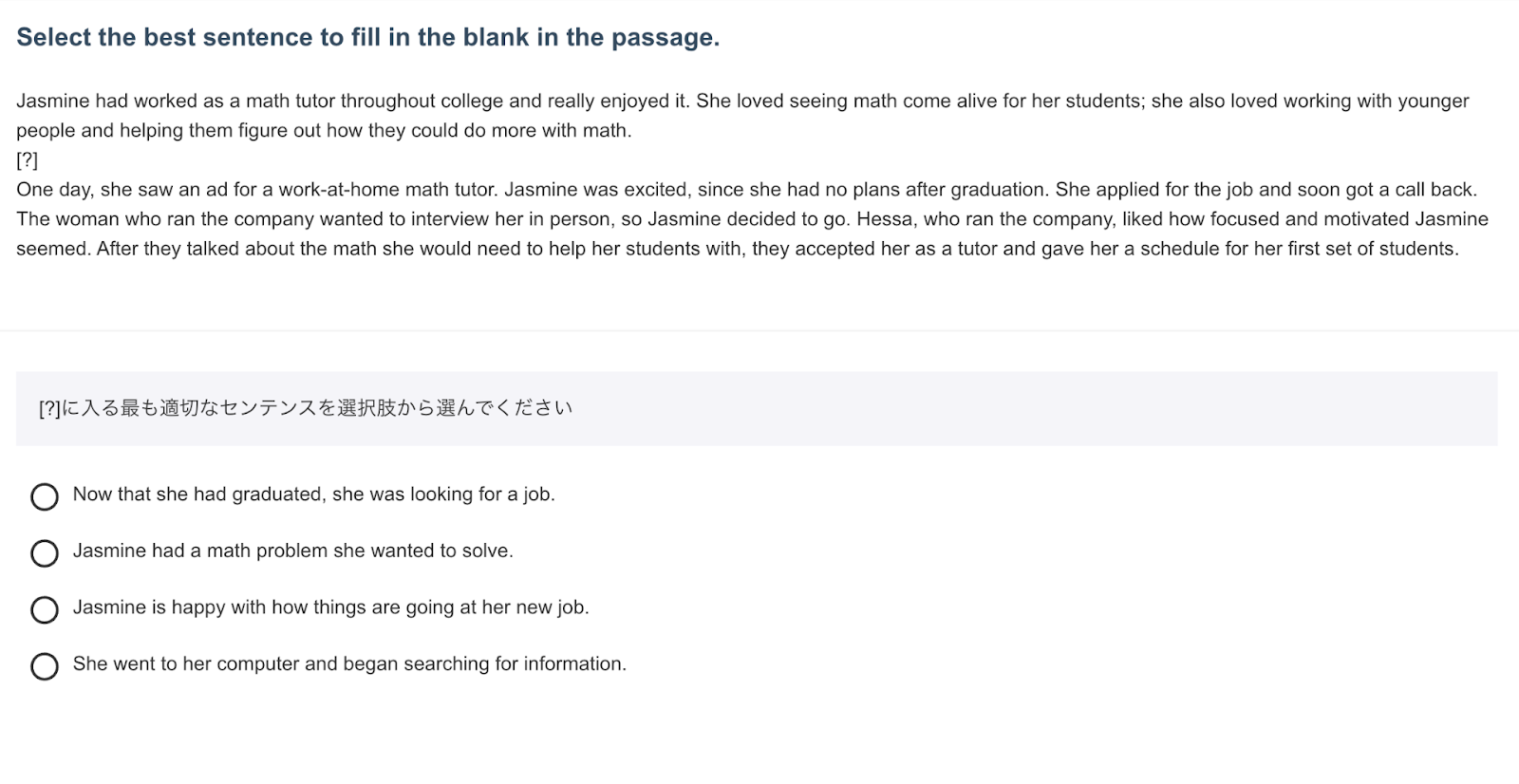
Task: Select the "Now that she had graduated" radio button
Action: 45,496
